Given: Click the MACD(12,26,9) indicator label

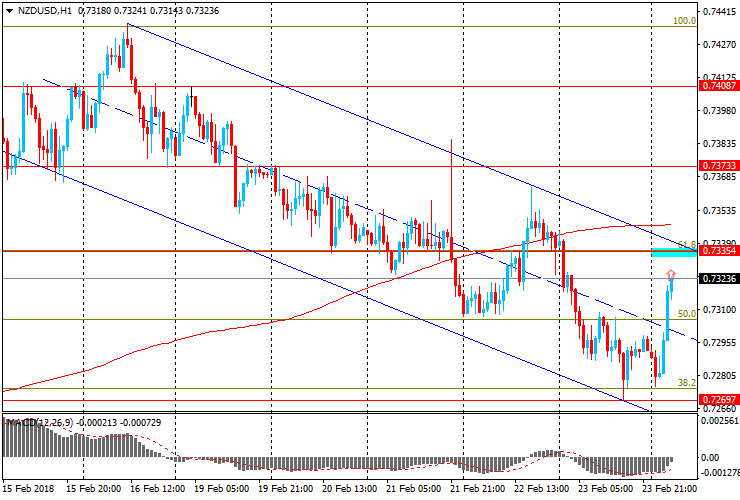Looking at the screenshot, I should (x=40, y=423).
